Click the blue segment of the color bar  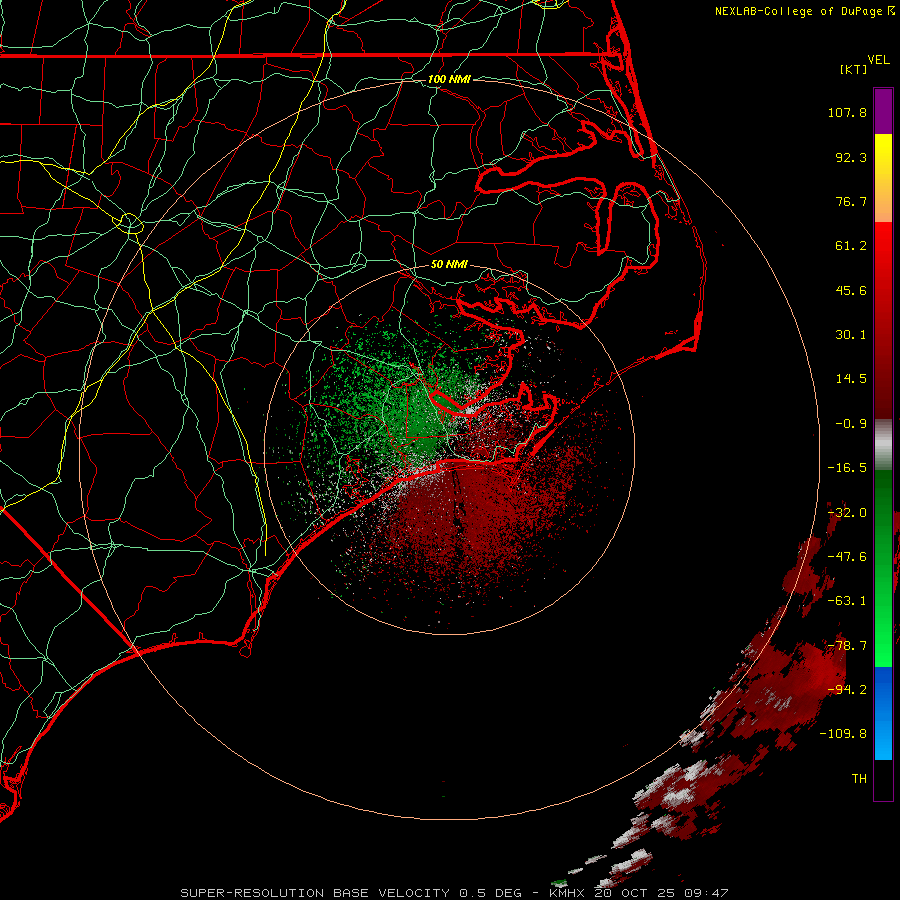883,713
